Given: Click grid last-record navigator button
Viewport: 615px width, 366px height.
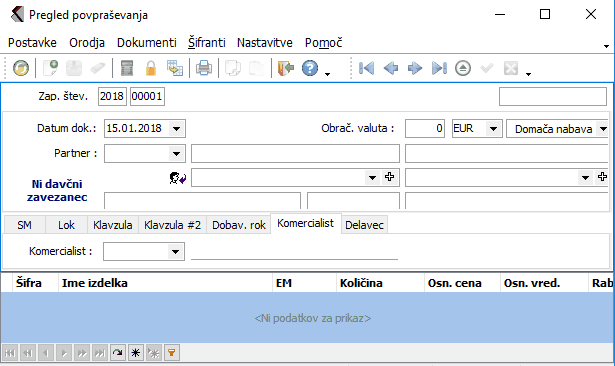Looking at the screenshot, I should point(100,353).
